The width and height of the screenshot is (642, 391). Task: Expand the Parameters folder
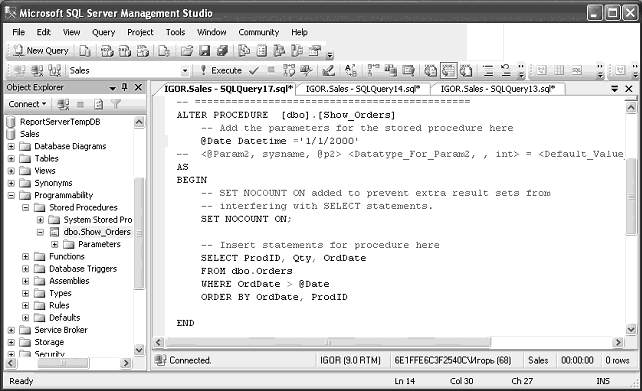click(54, 244)
